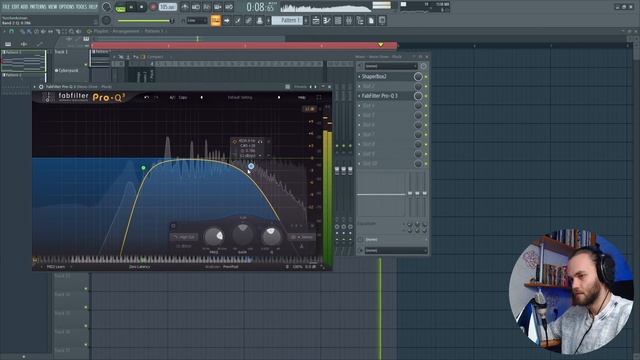640x360 pixels.
Task: Click the Play/Pause transport button
Action: [x=131, y=7]
